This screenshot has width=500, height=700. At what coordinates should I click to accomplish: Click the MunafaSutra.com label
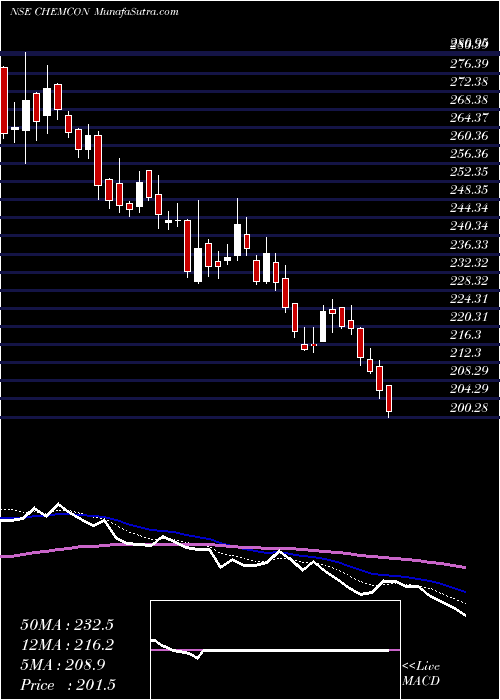pyautogui.click(x=137, y=12)
